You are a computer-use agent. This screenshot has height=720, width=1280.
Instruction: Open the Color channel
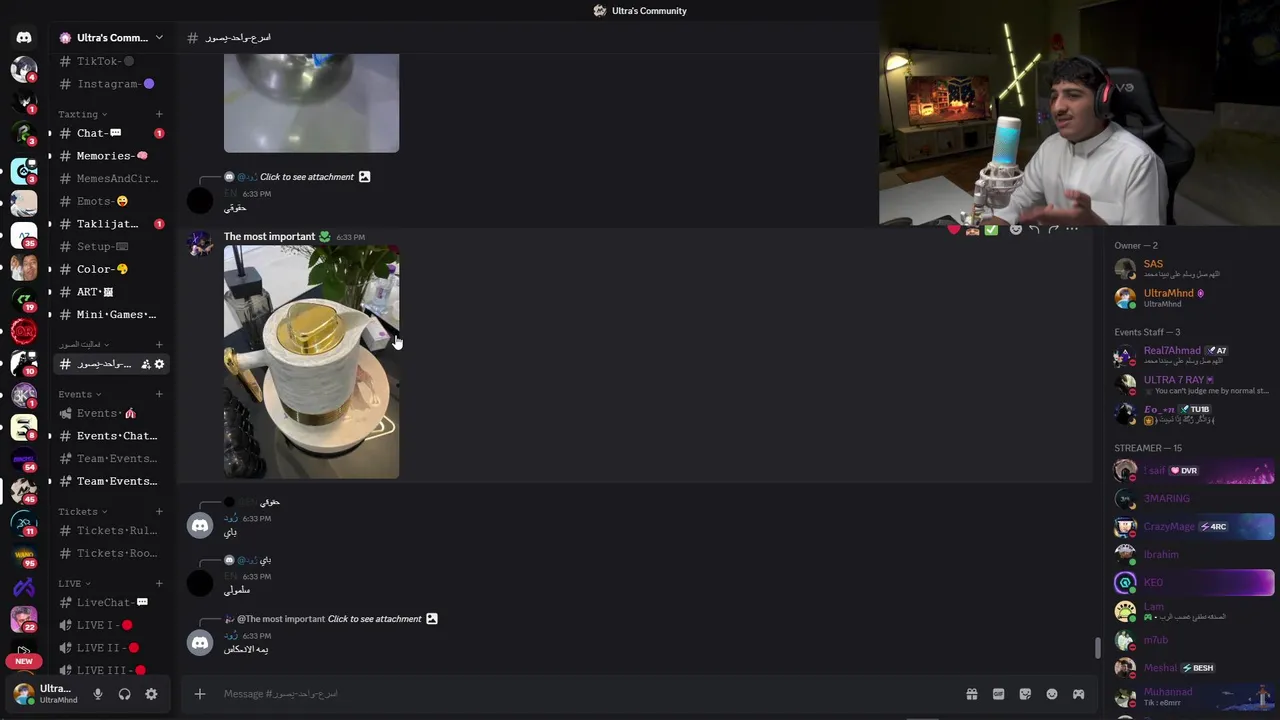pyautogui.click(x=110, y=269)
